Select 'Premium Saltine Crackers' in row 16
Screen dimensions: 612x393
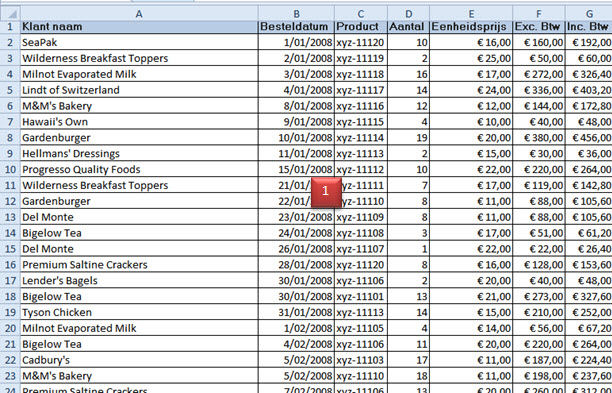click(x=139, y=265)
